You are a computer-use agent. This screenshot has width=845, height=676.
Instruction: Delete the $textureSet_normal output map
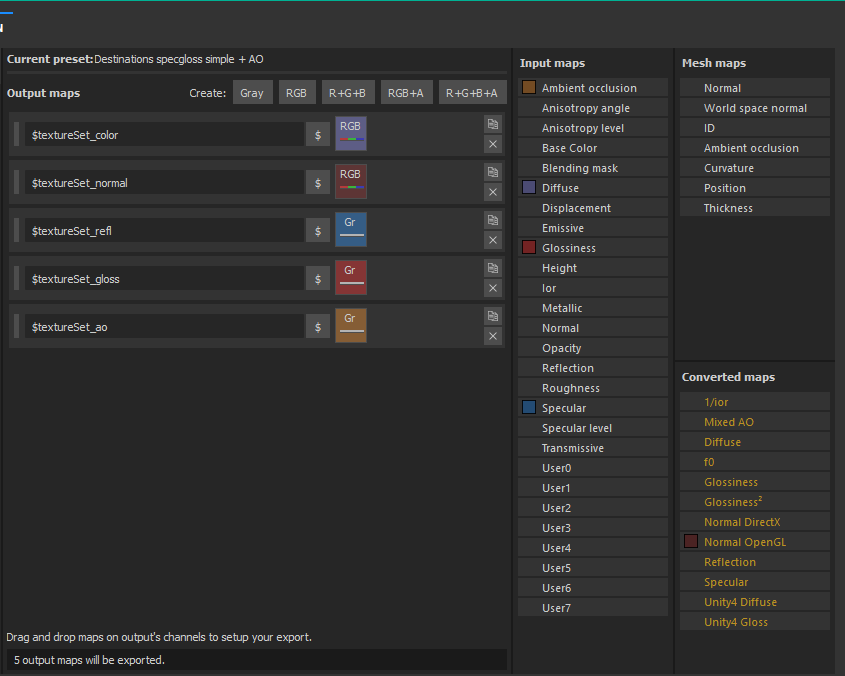coord(493,192)
